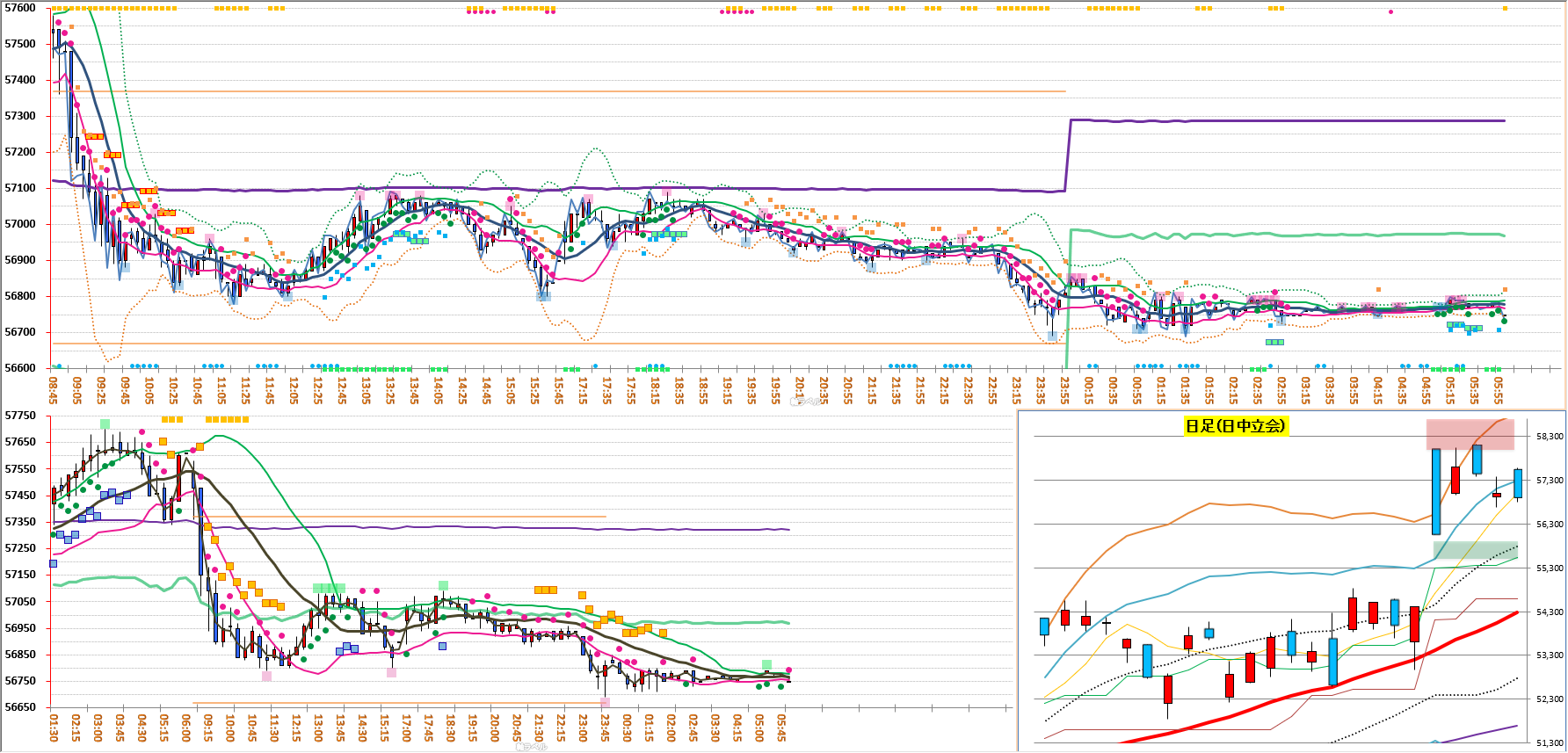Click the last blue candlestick in daily chart

pos(1518,483)
